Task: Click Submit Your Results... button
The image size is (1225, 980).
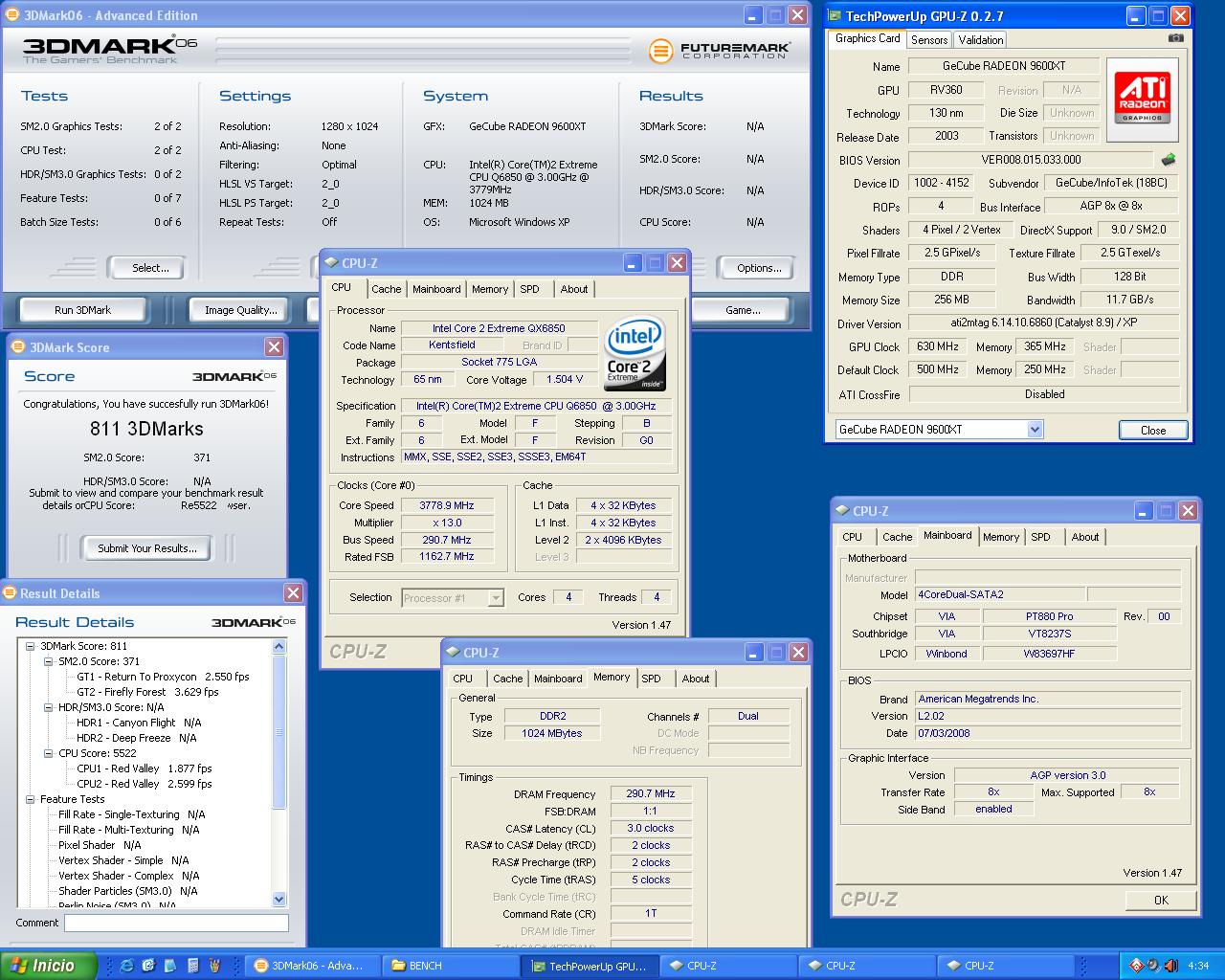Action: click(147, 548)
